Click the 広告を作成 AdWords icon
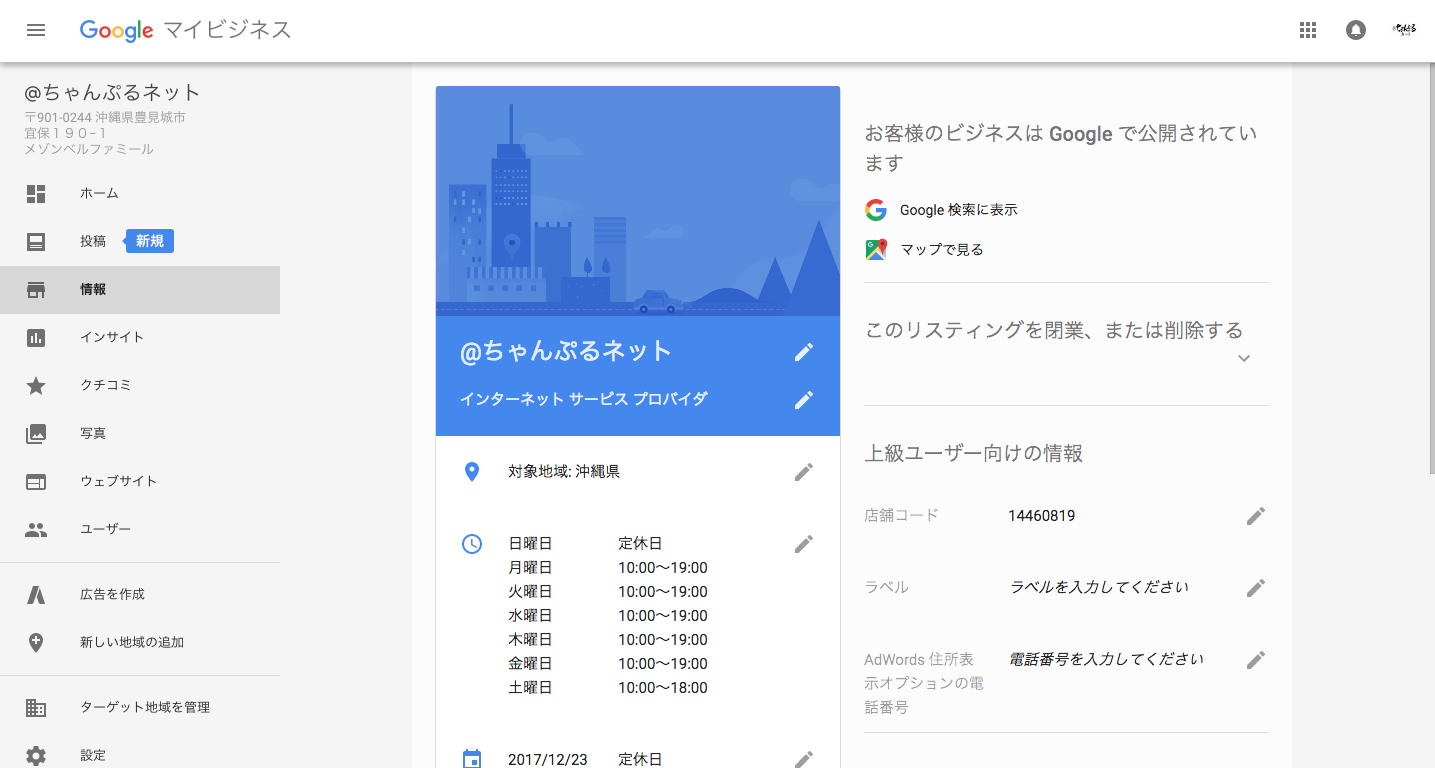 pyautogui.click(x=36, y=594)
